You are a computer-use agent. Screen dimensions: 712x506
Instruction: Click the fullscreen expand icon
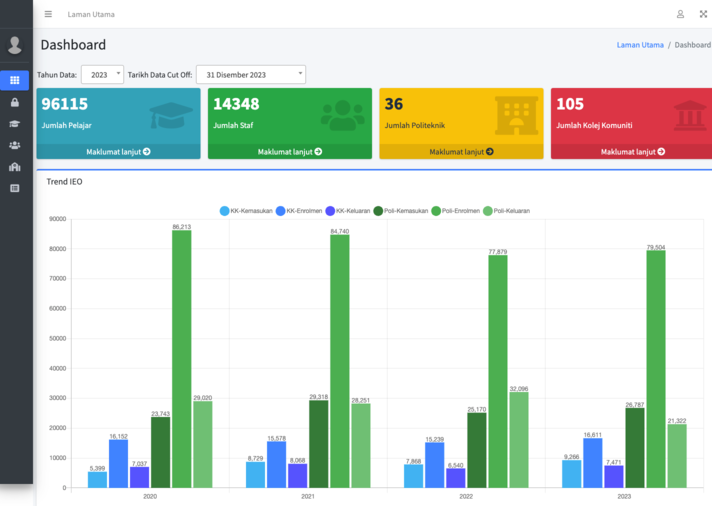click(703, 14)
